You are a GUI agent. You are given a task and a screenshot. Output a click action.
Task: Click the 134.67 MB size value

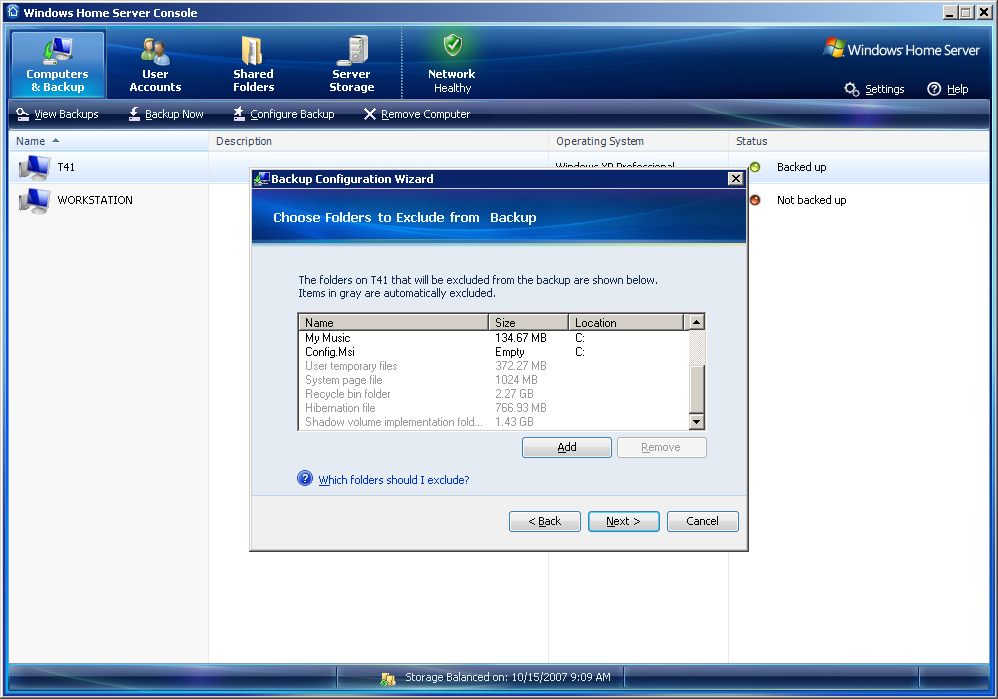(x=521, y=338)
